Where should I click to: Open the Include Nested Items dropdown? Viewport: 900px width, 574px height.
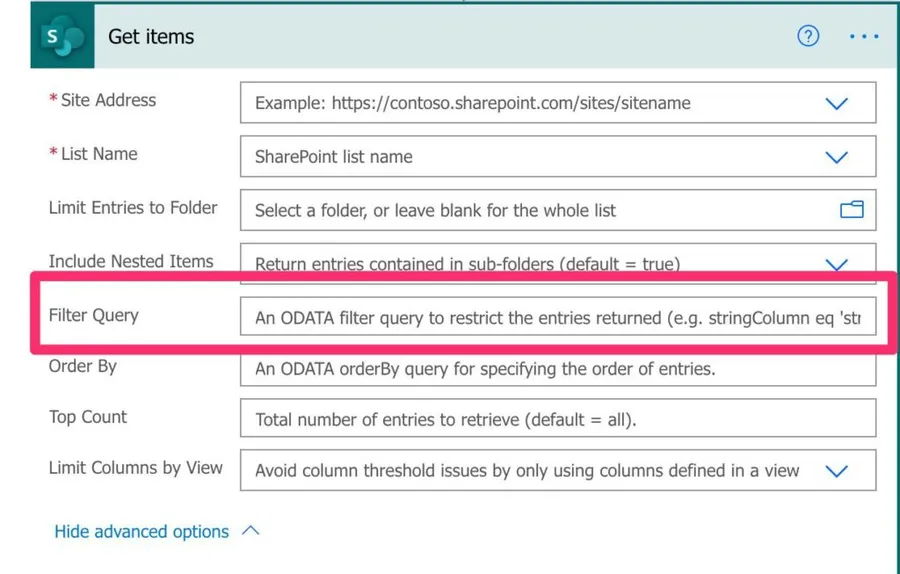pos(836,264)
